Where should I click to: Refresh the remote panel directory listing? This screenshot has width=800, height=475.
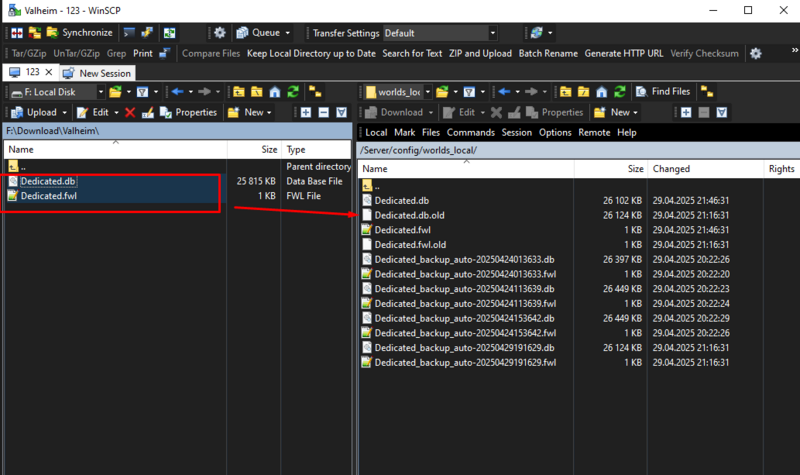[x=620, y=92]
